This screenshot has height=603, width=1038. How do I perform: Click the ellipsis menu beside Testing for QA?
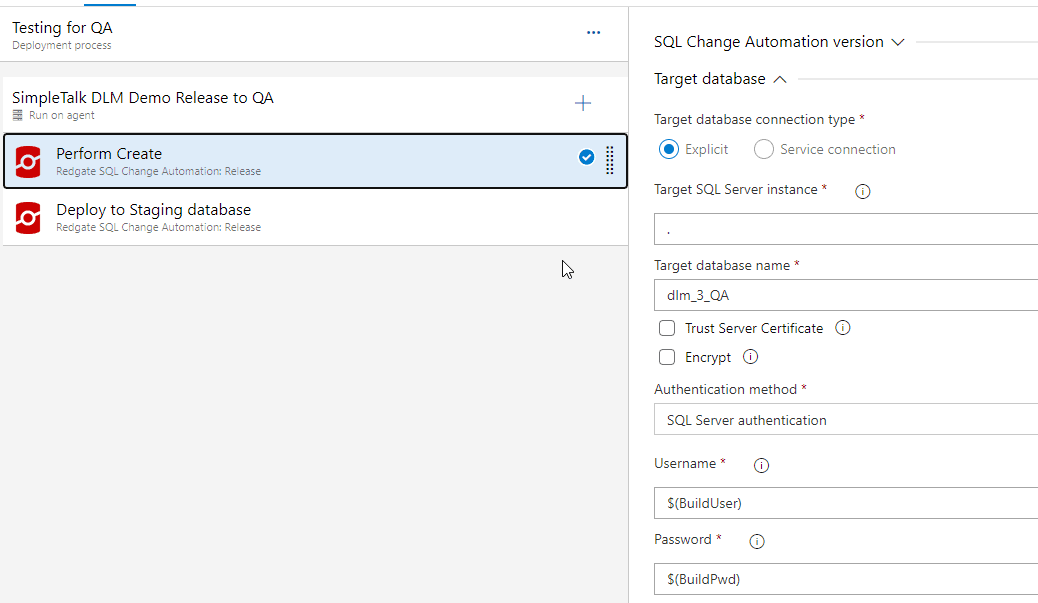(x=594, y=32)
